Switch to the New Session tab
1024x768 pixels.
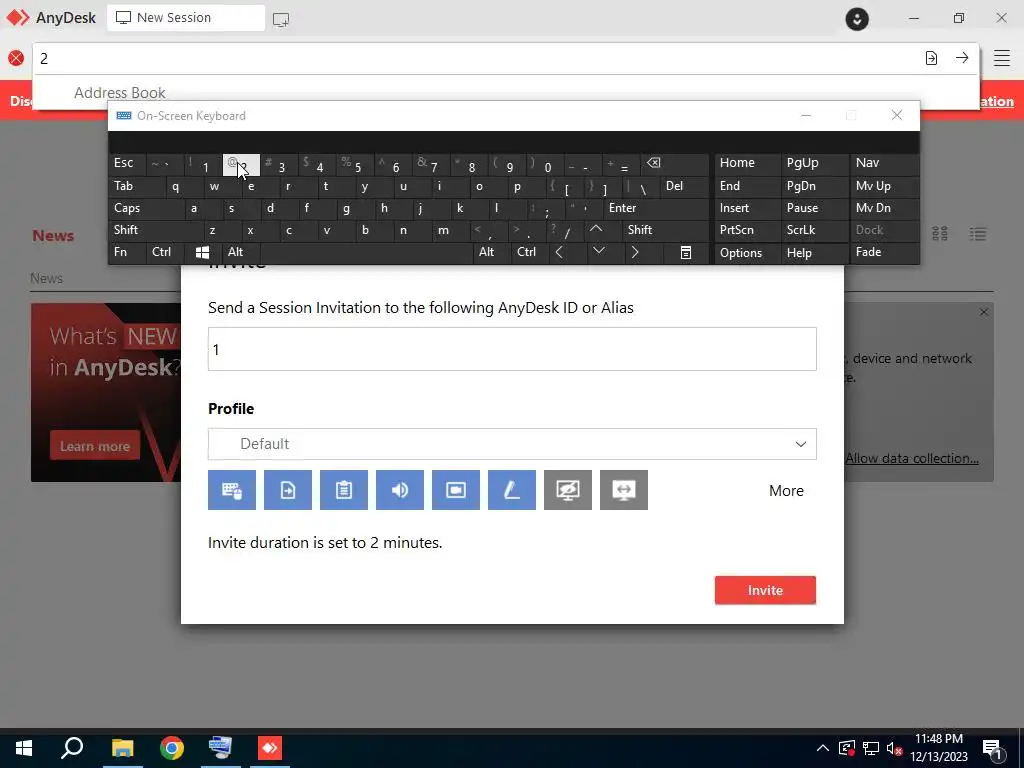tap(186, 18)
